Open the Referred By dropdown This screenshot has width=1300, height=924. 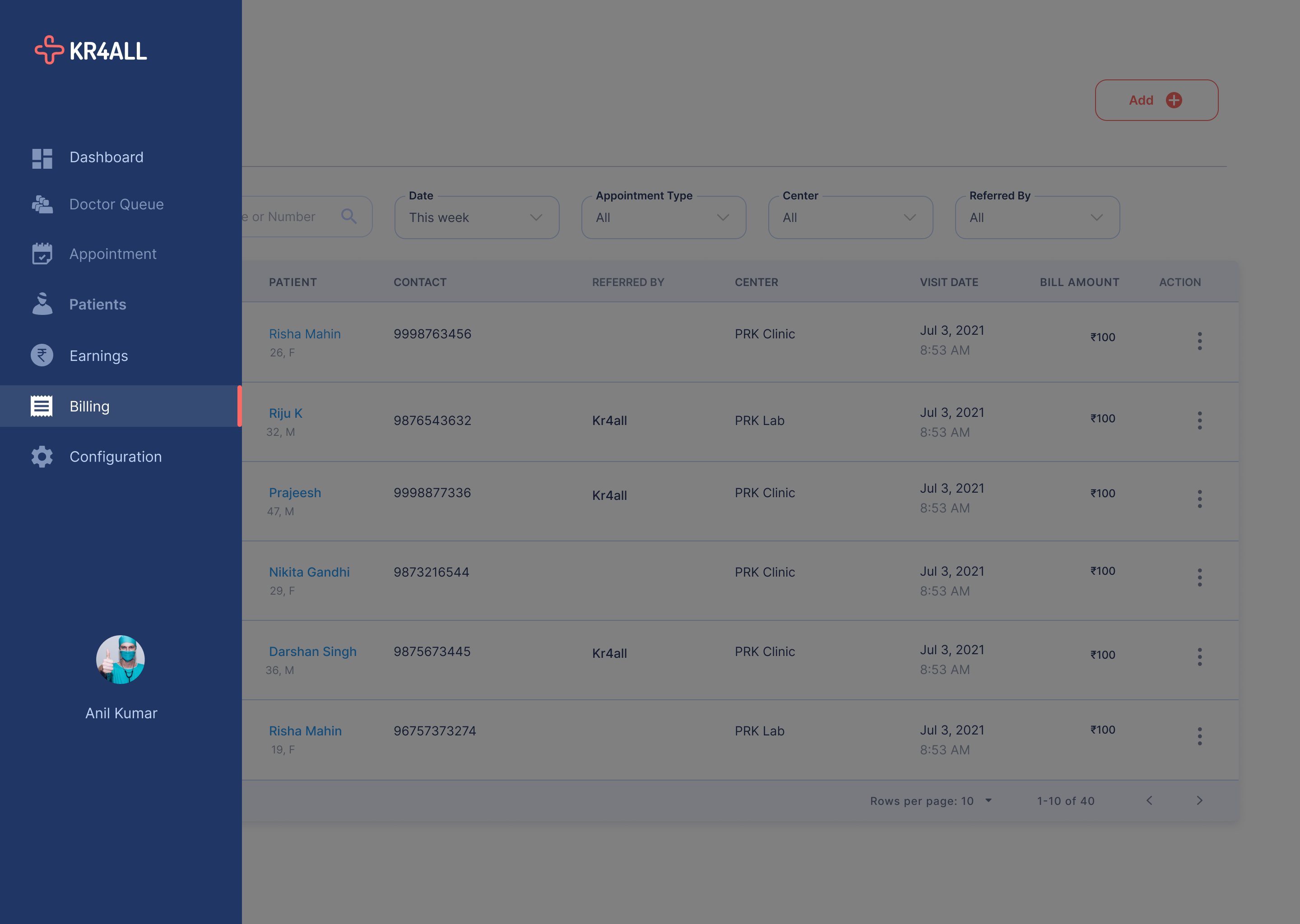[1037, 217]
